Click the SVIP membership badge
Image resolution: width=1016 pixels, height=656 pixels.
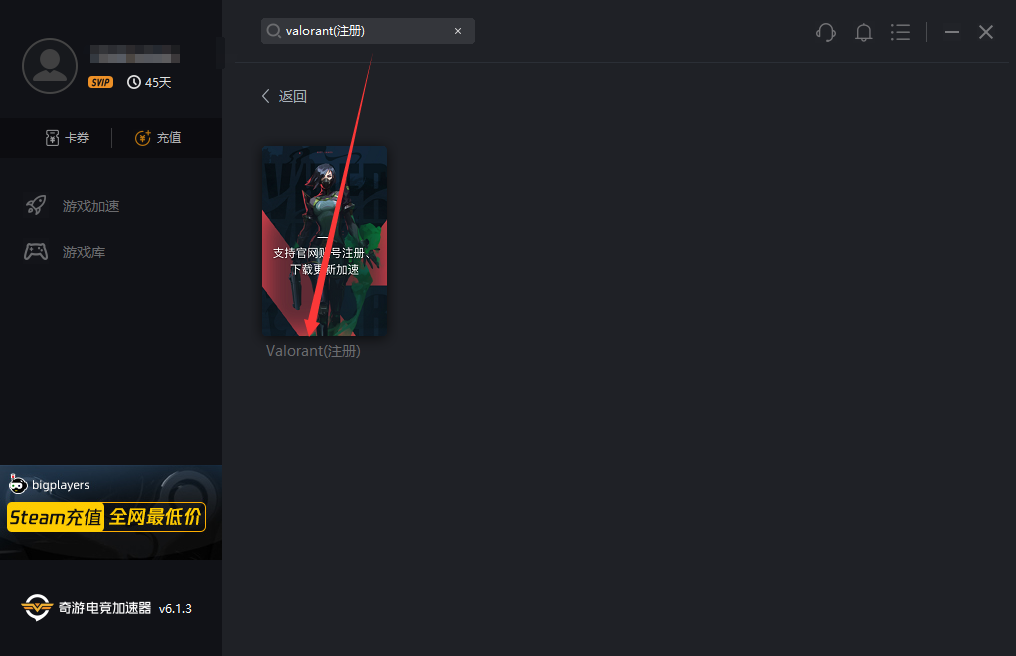pos(100,82)
